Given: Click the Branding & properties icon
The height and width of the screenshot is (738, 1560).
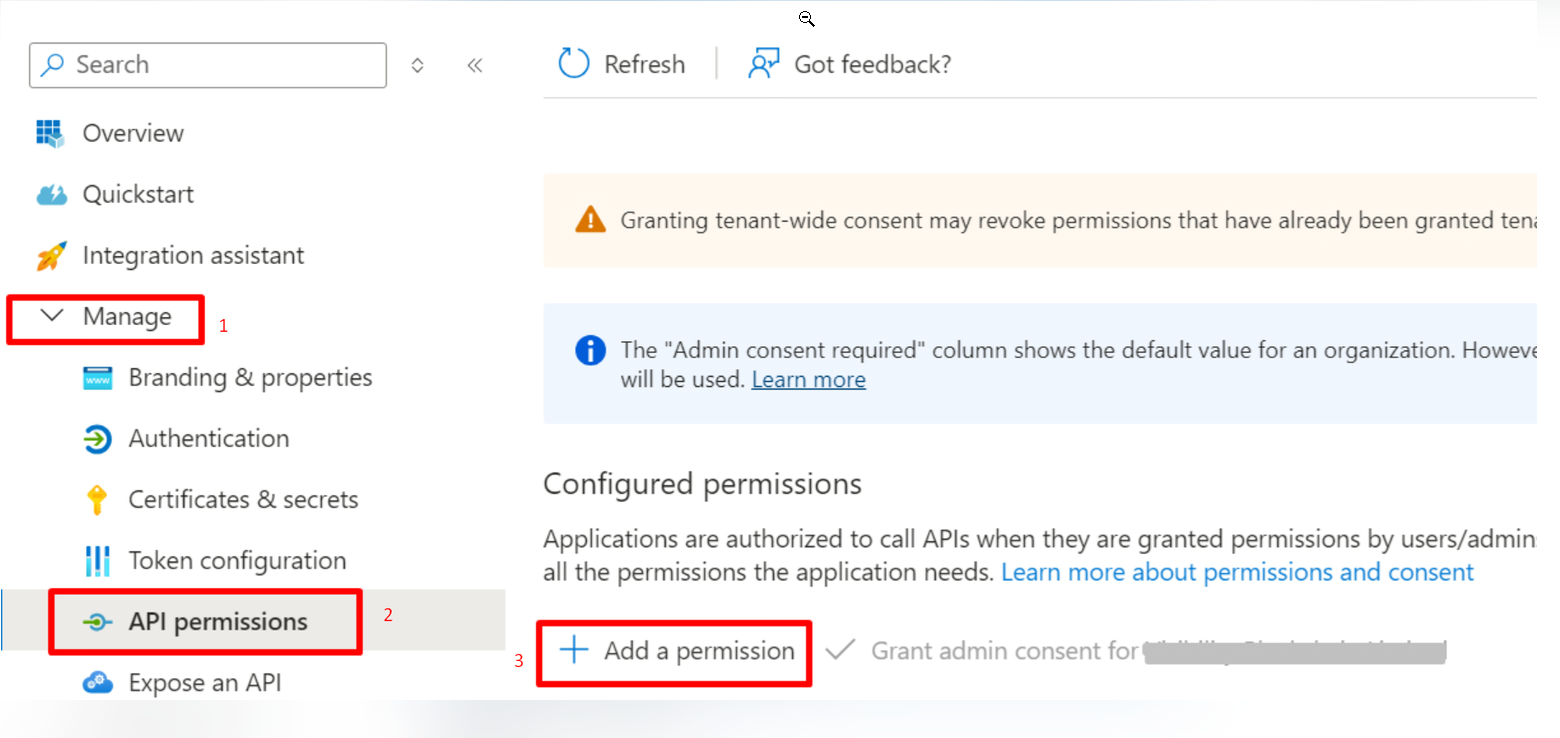Looking at the screenshot, I should pyautogui.click(x=97, y=378).
